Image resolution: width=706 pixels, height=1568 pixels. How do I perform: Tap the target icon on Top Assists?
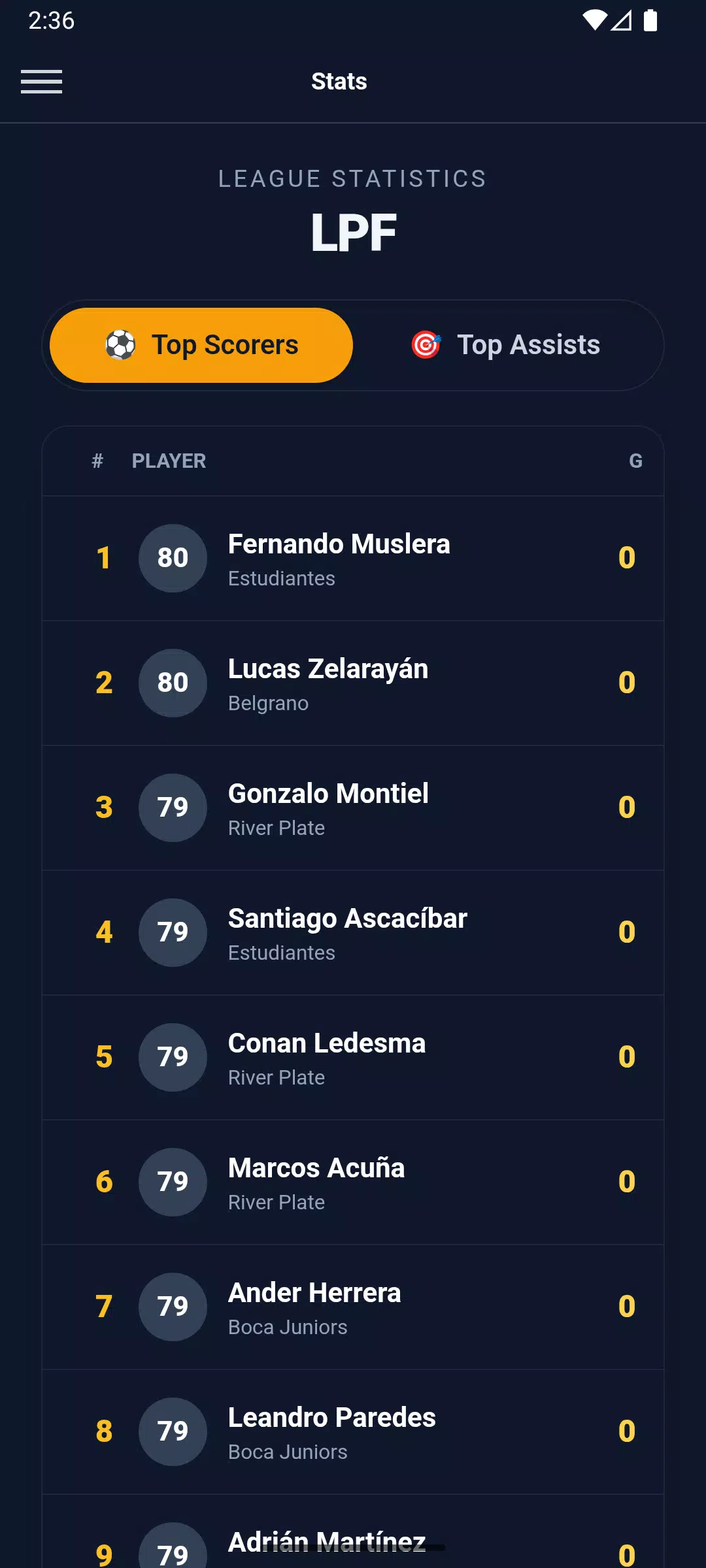[426, 345]
